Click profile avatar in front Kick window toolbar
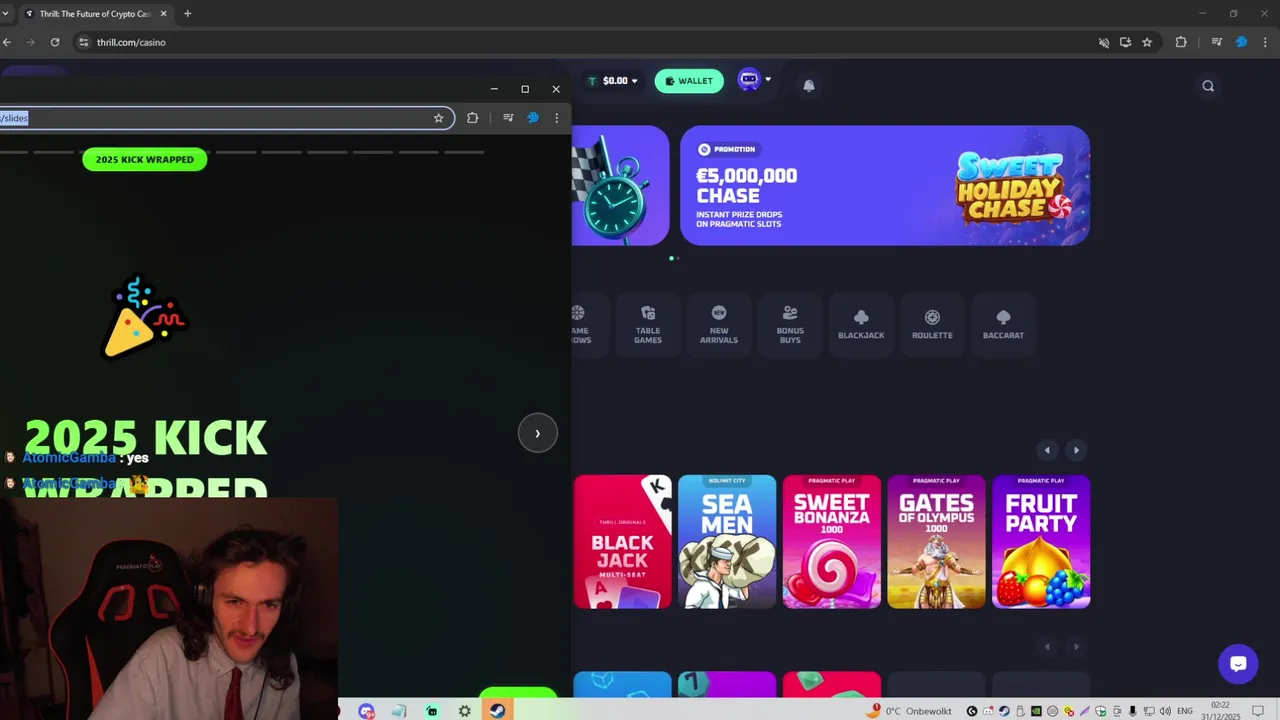This screenshot has height=720, width=1280. click(x=533, y=118)
